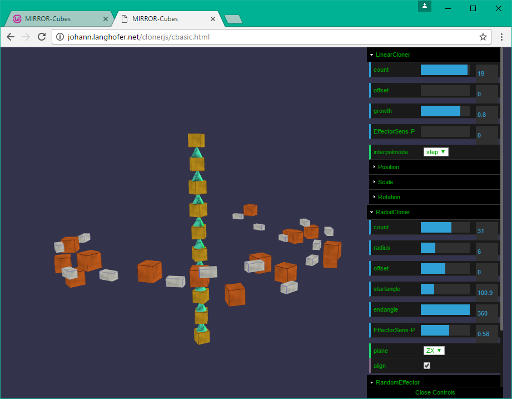Click the site information icon in address bar
Screen dimensions: 512x399
coord(60,37)
